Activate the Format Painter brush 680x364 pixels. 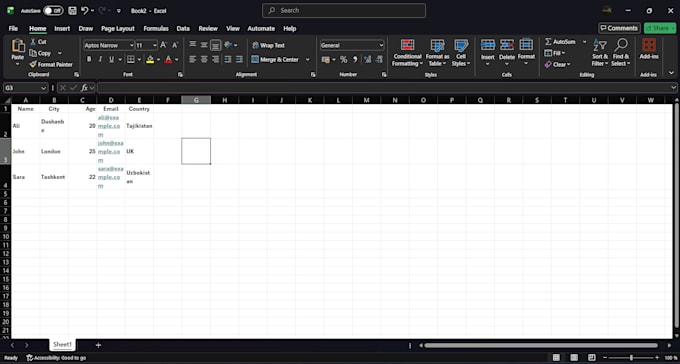tap(51, 64)
